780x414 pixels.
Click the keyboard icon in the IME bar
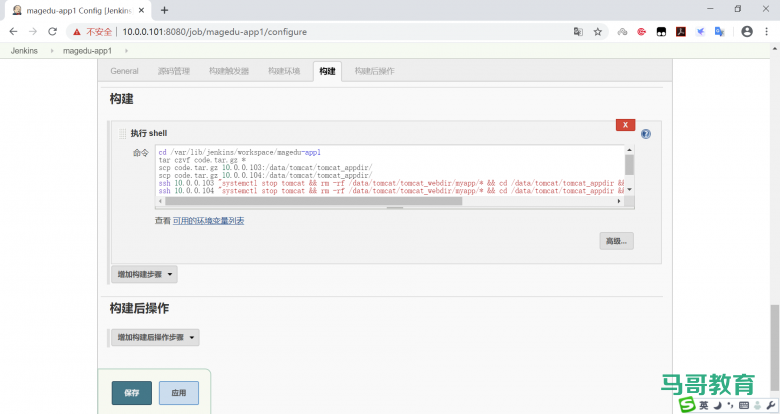(x=744, y=406)
